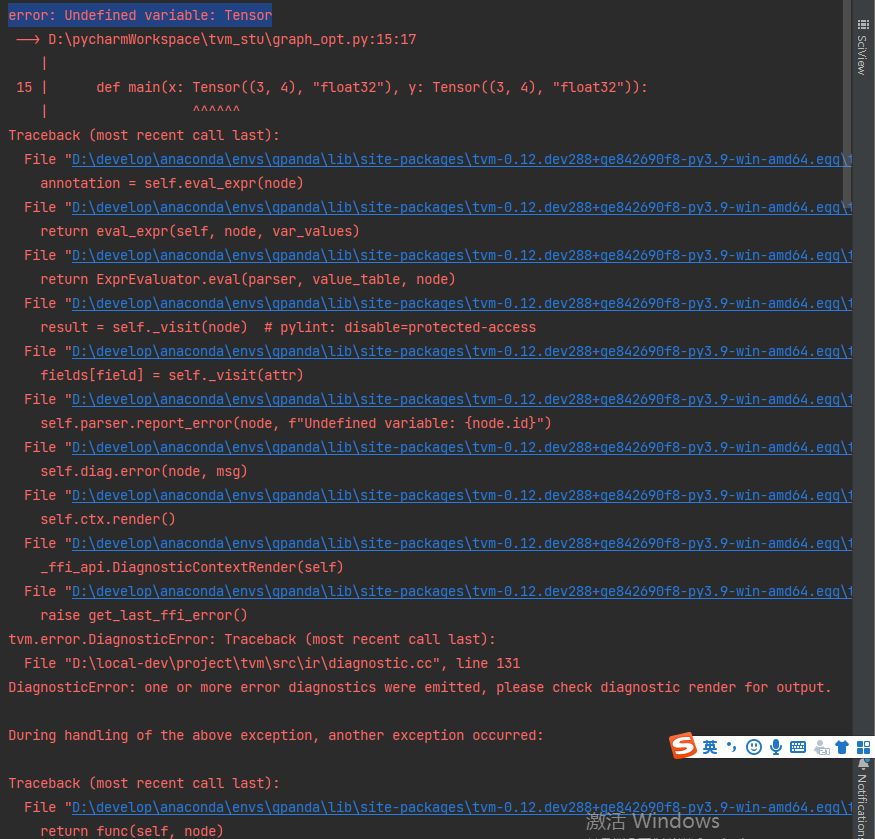Click the user account icon in IME bar
Viewport: 875px width, 839px height.
tap(821, 747)
